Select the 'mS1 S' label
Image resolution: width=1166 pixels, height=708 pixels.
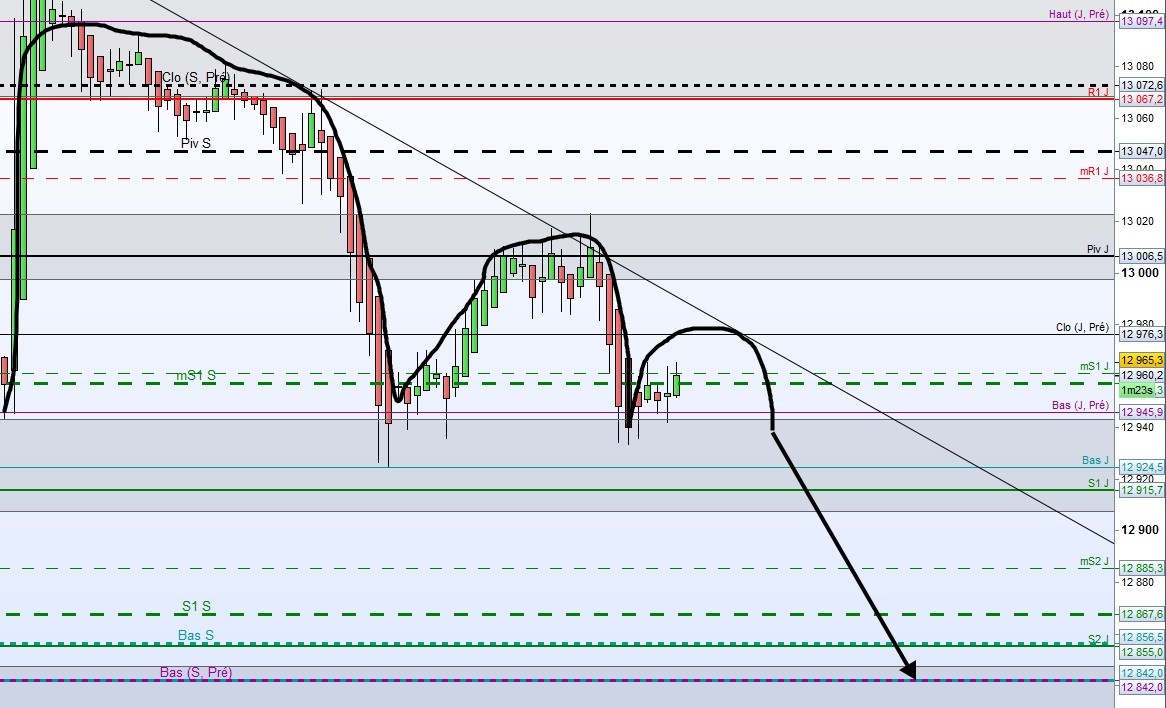click(x=196, y=376)
